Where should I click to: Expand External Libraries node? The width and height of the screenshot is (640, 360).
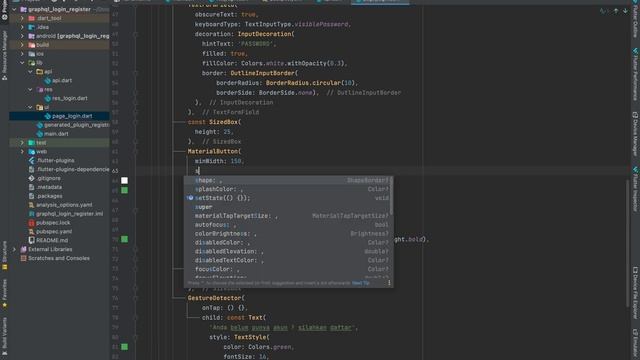point(14,249)
